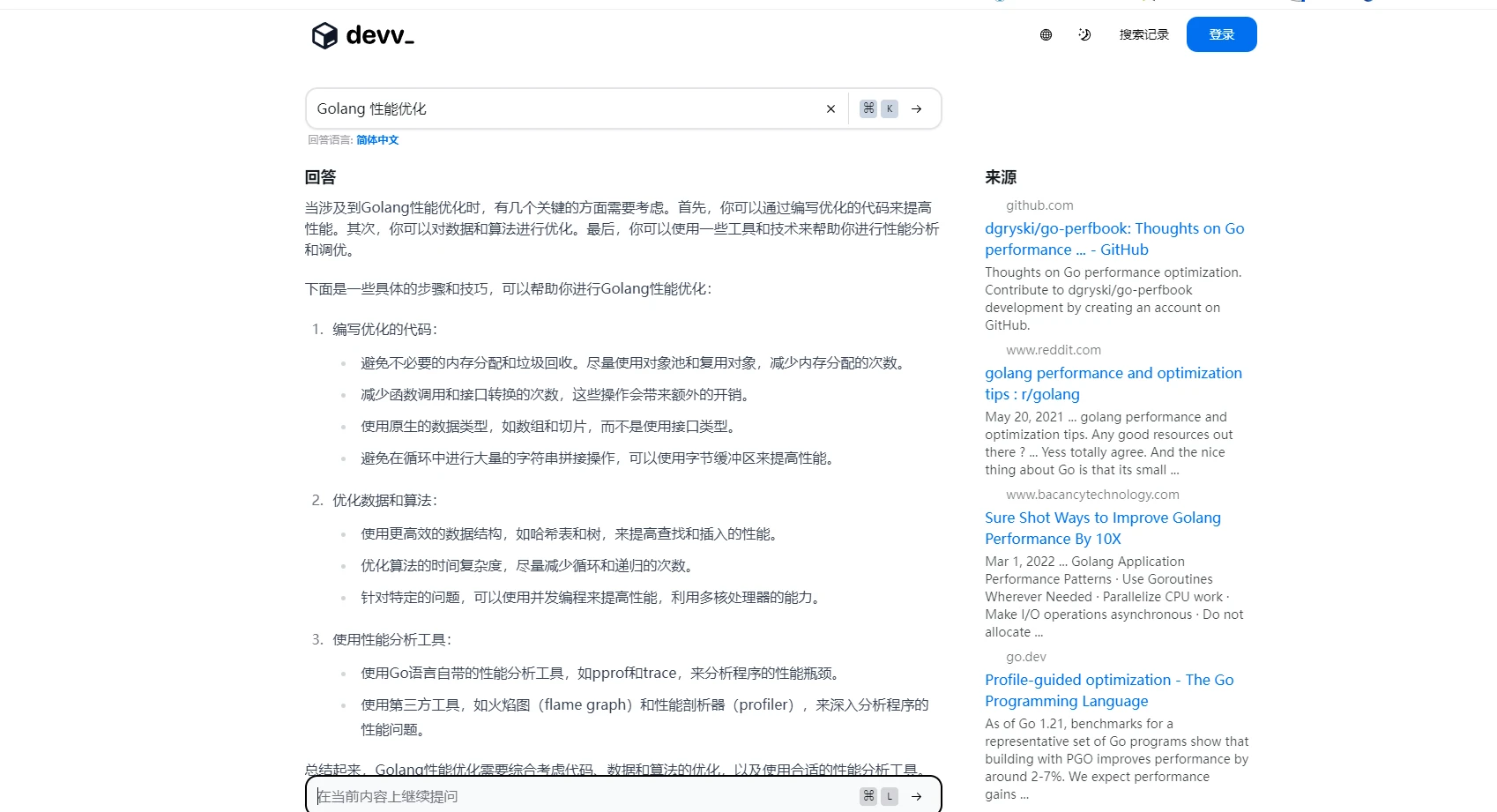This screenshot has height=812, width=1497.
Task: Click the Golang 性能优化 search input field
Action: click(x=564, y=109)
